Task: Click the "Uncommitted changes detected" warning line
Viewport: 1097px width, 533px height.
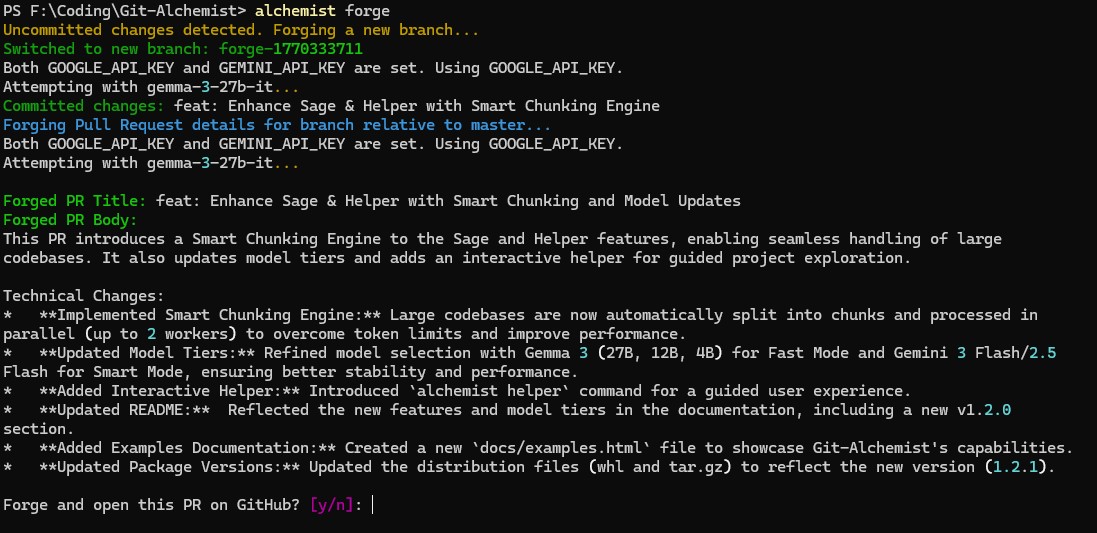Action: (x=241, y=30)
